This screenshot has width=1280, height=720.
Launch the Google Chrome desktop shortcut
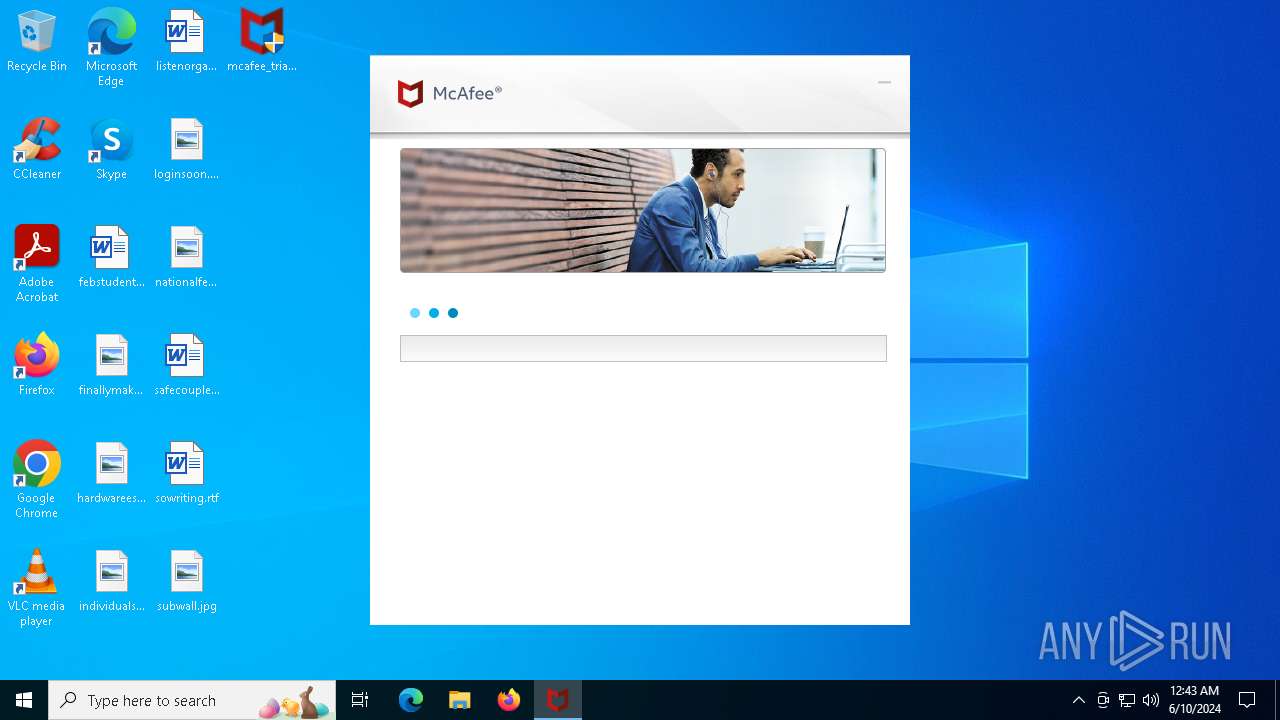pyautogui.click(x=37, y=480)
